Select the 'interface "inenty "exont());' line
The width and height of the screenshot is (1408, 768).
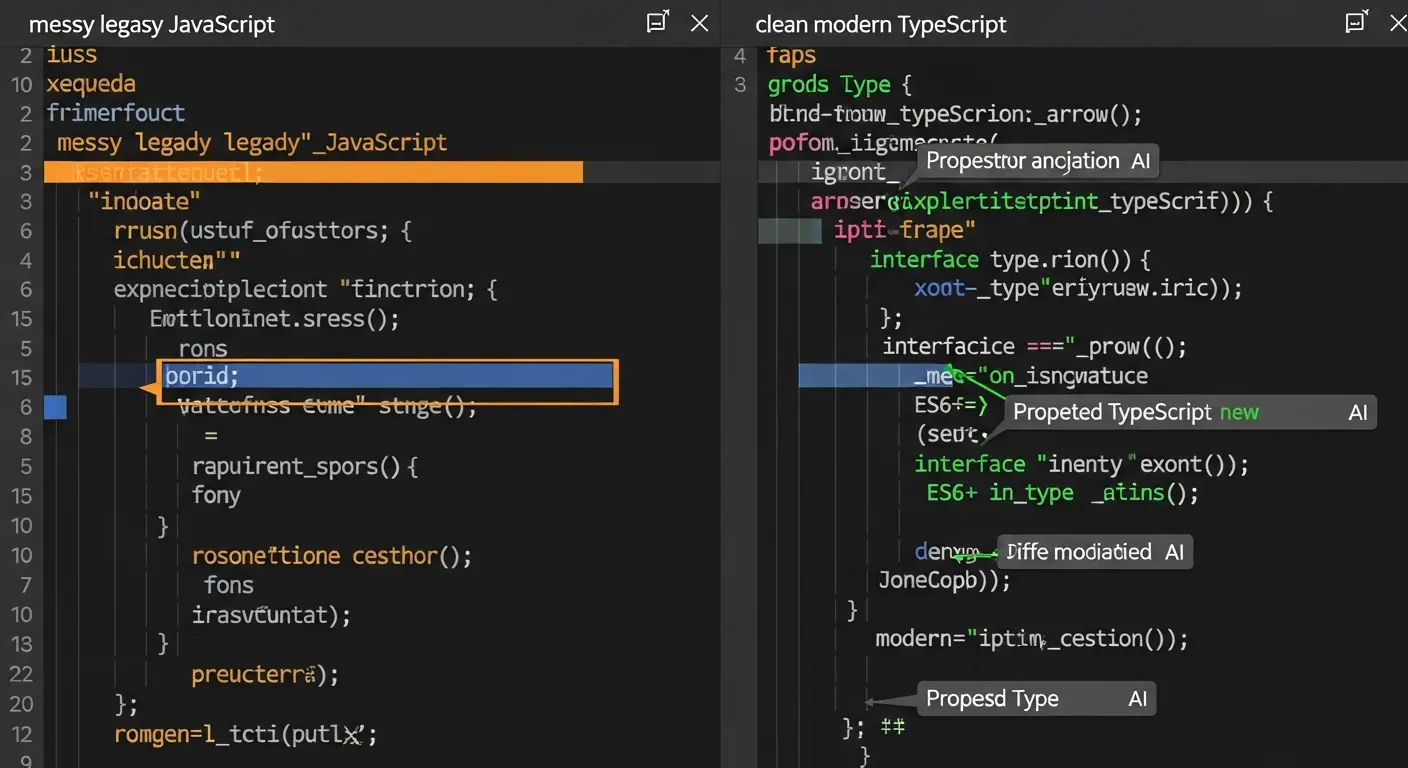click(1082, 464)
